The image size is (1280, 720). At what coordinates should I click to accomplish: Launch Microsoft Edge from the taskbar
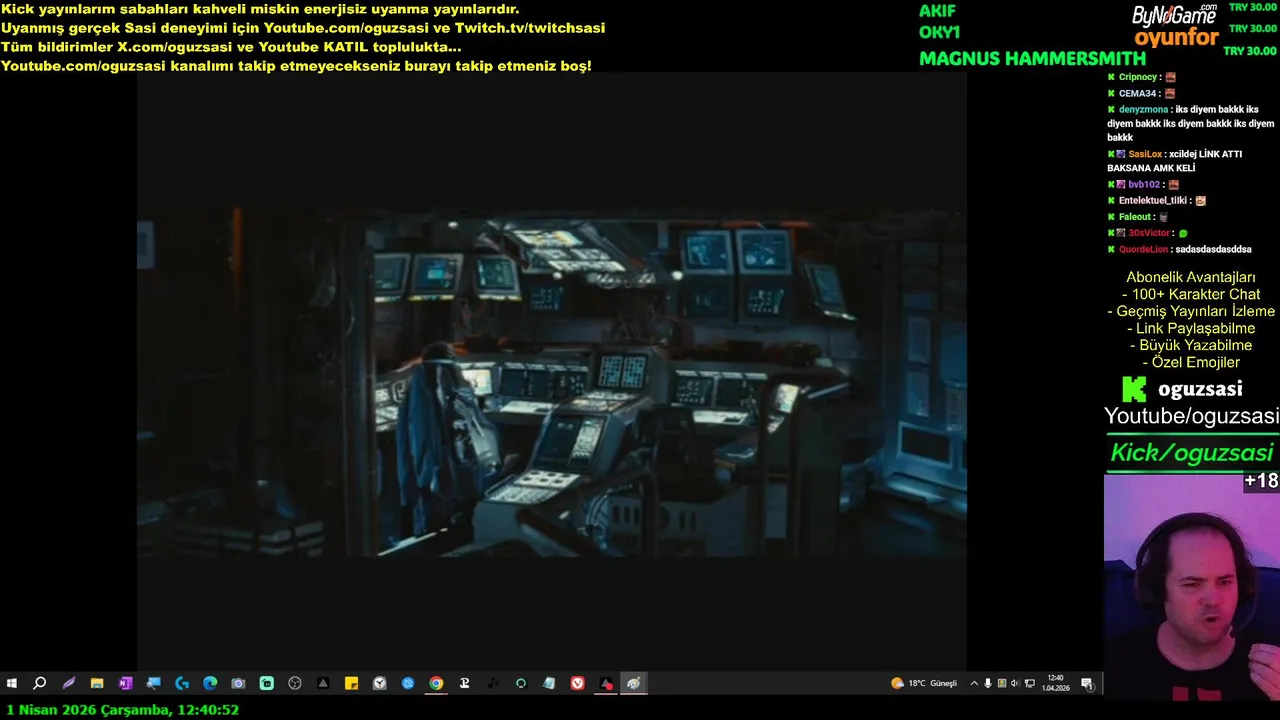point(210,683)
